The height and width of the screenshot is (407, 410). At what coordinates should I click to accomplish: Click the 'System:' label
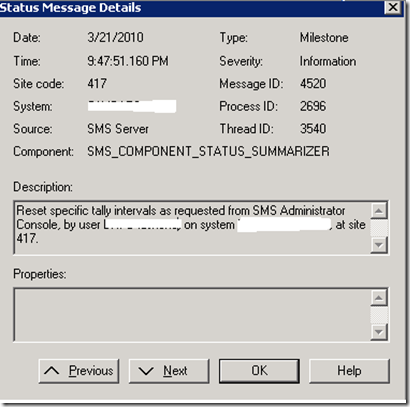pyautogui.click(x=33, y=106)
